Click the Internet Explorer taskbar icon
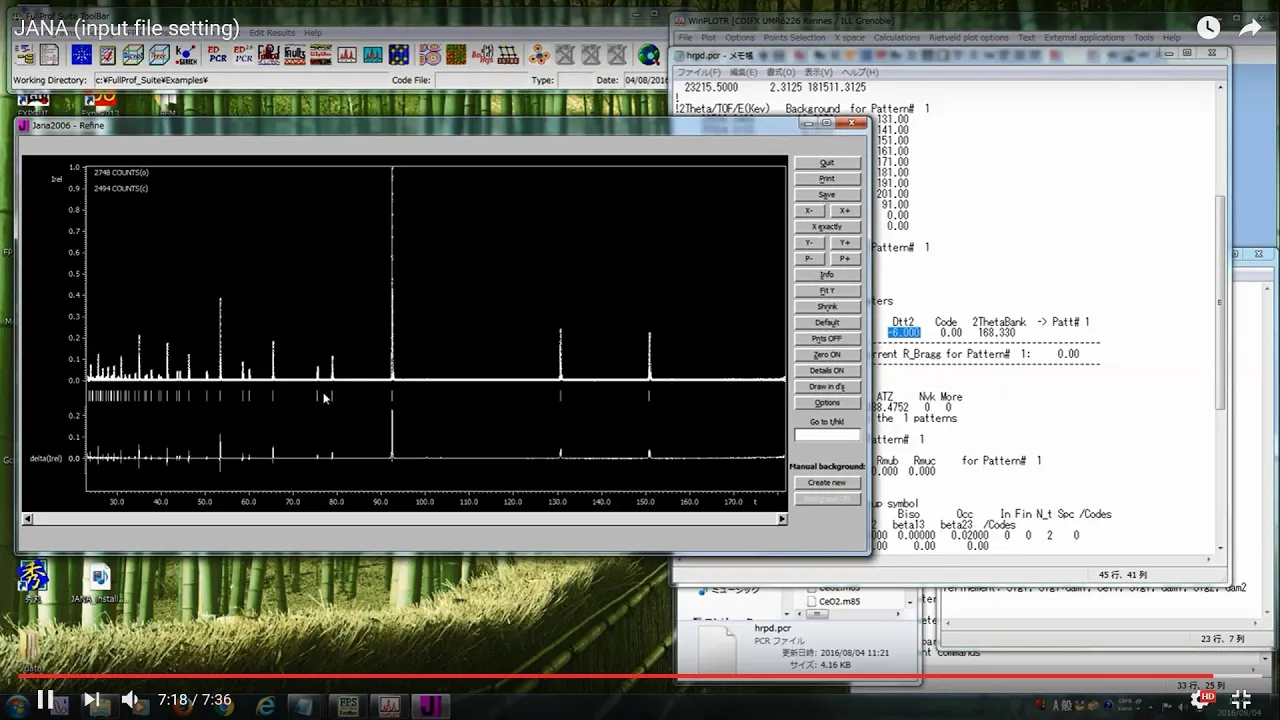The image size is (1280, 720). (266, 706)
